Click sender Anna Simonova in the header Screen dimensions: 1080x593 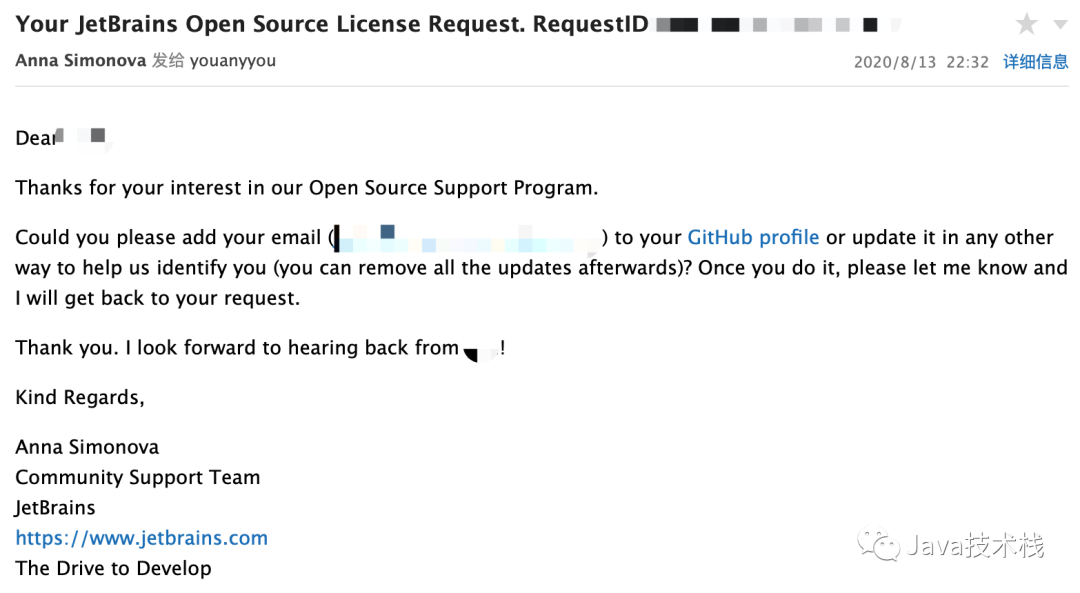click(x=80, y=61)
